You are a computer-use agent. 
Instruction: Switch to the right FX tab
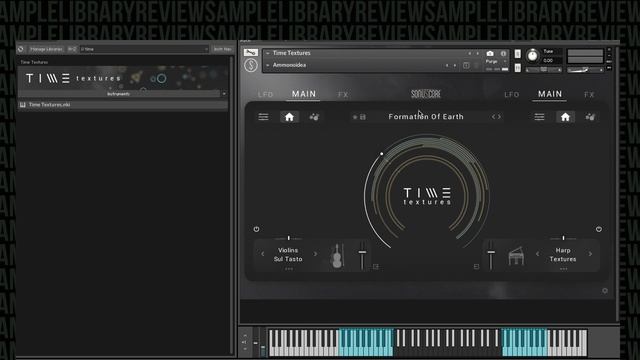589,95
